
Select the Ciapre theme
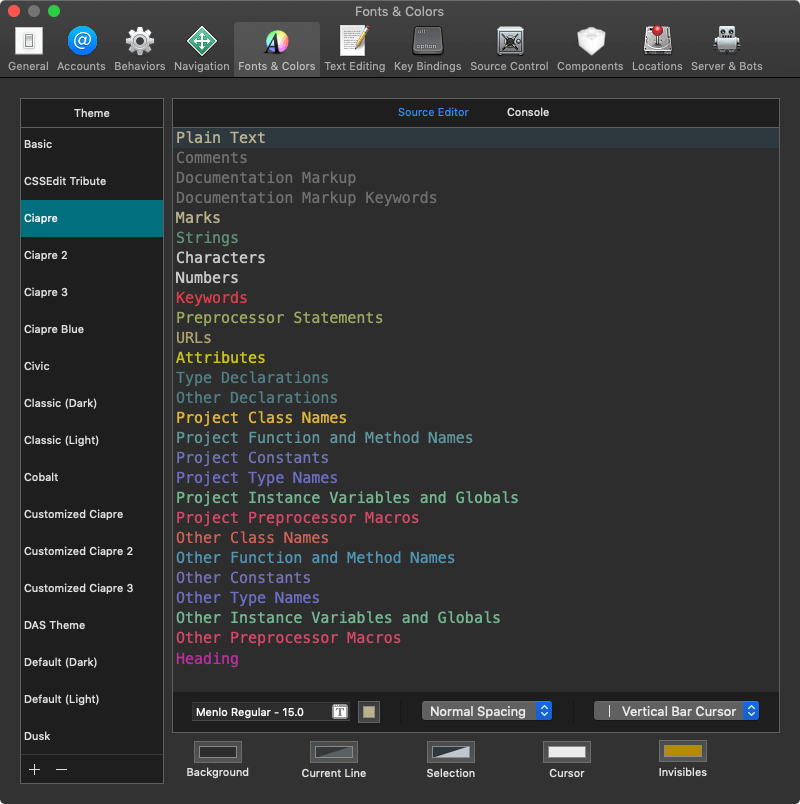click(92, 218)
